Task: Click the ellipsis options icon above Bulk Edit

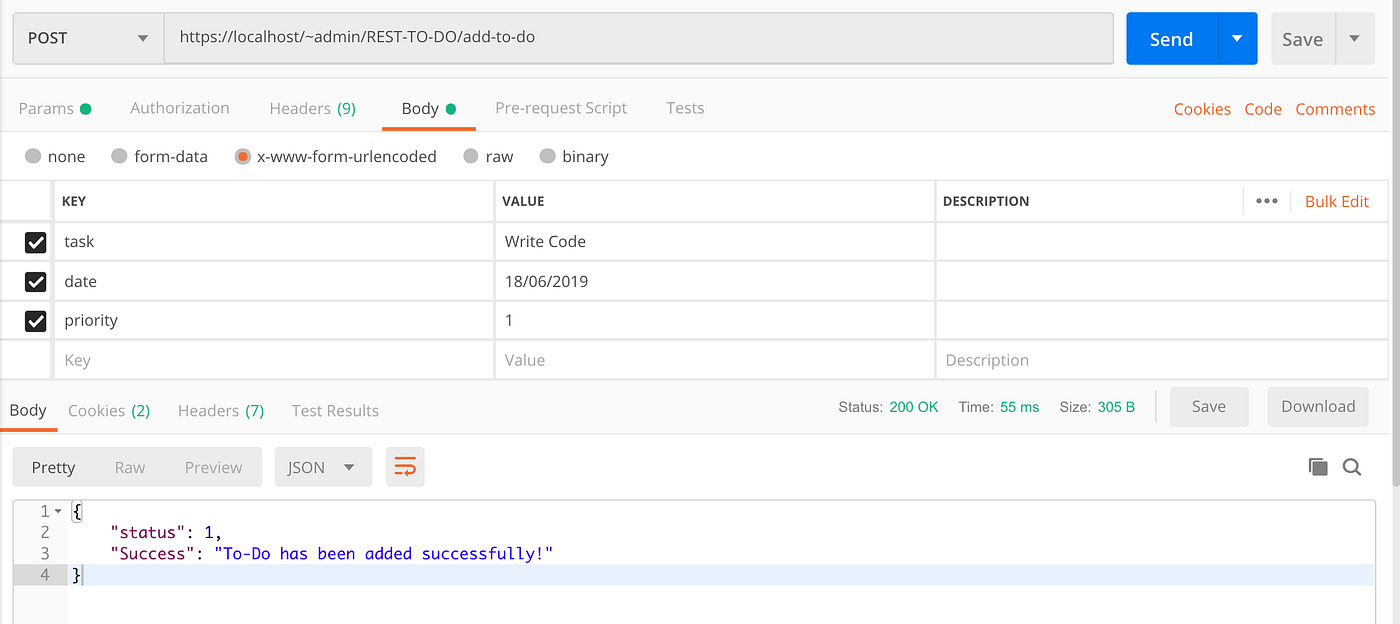Action: [x=1267, y=200]
